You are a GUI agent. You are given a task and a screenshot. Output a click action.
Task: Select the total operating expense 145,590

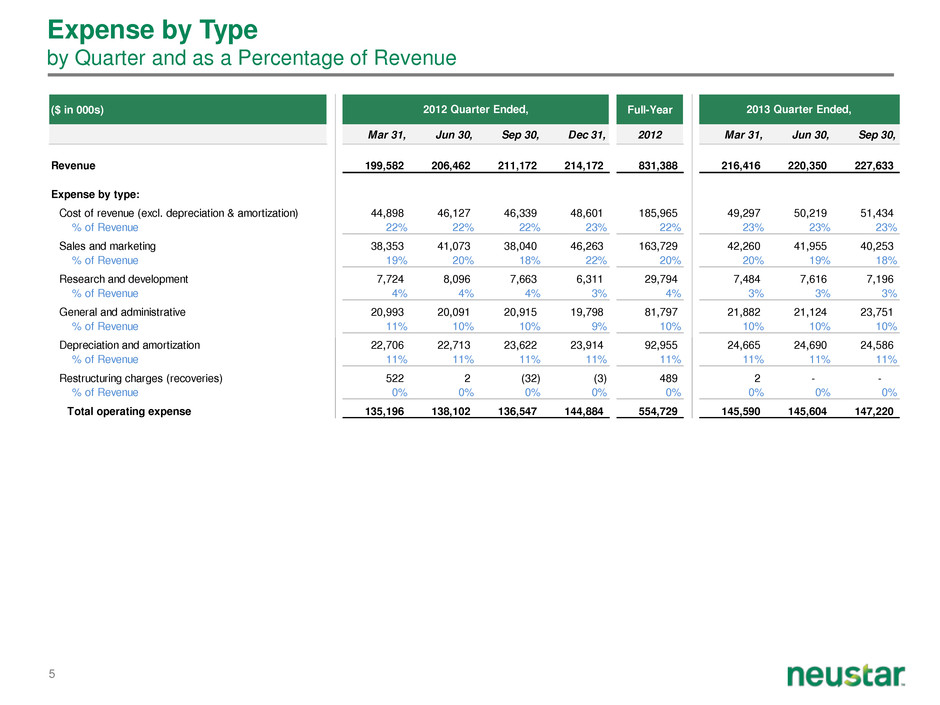pos(741,411)
